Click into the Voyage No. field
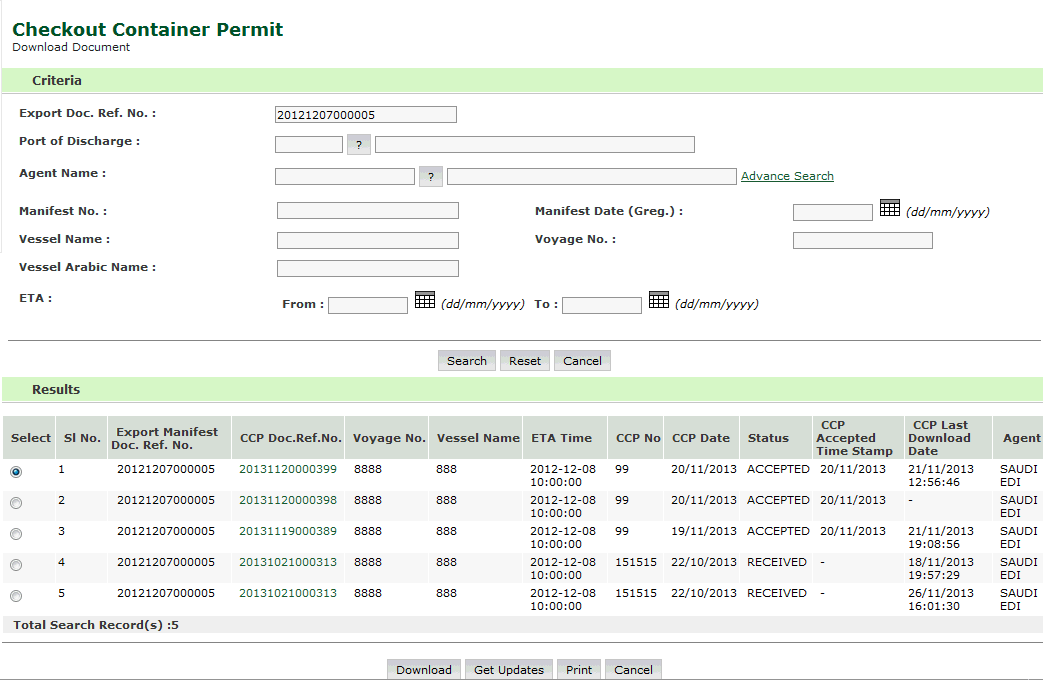This screenshot has height=680, width=1043. coord(862,240)
